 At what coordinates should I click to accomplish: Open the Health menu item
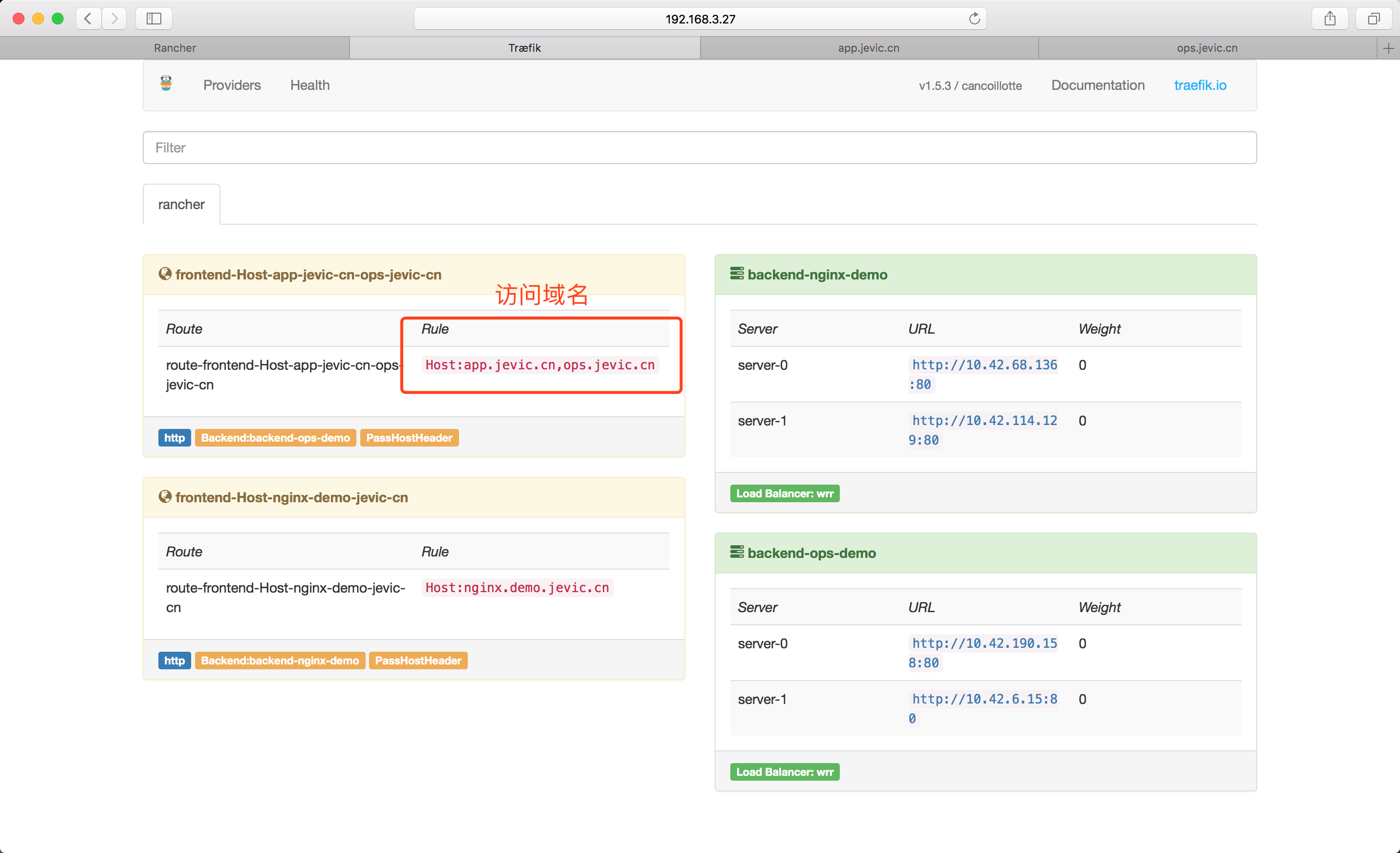click(309, 85)
